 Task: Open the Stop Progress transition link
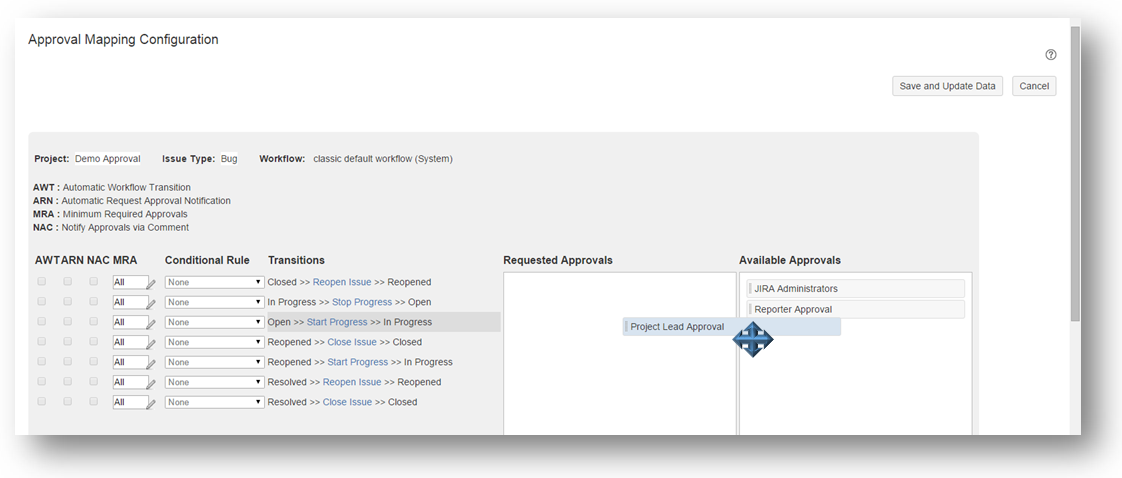coord(361,302)
